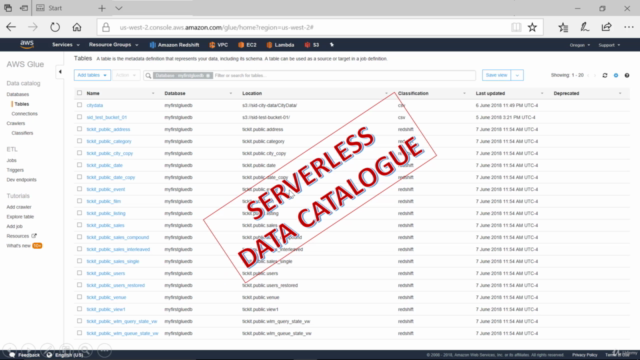Open Connections in sidebar
Image resolution: width=640 pixels, height=360 pixels.
[24, 113]
